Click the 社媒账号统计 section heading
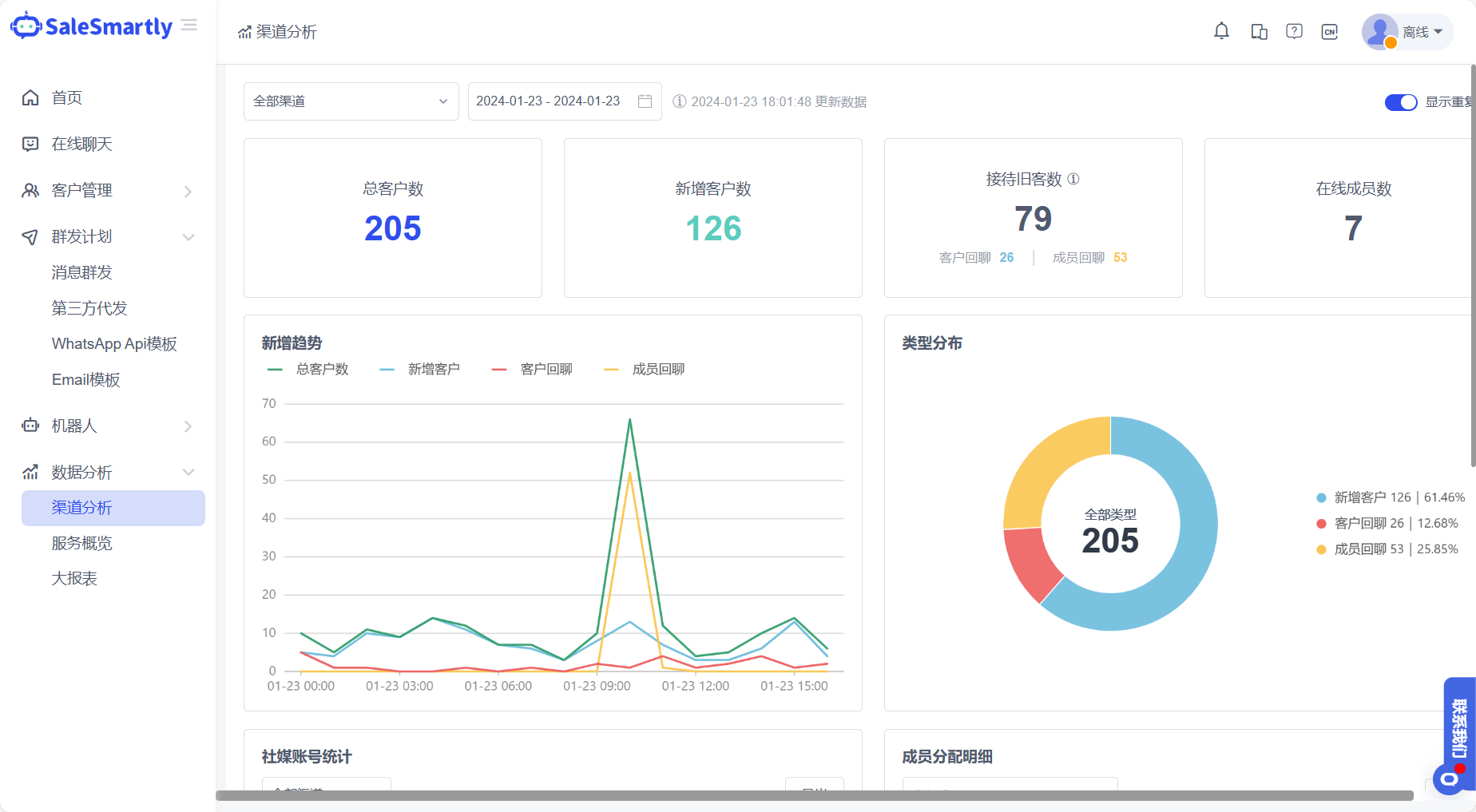Image resolution: width=1476 pixels, height=812 pixels. (307, 756)
